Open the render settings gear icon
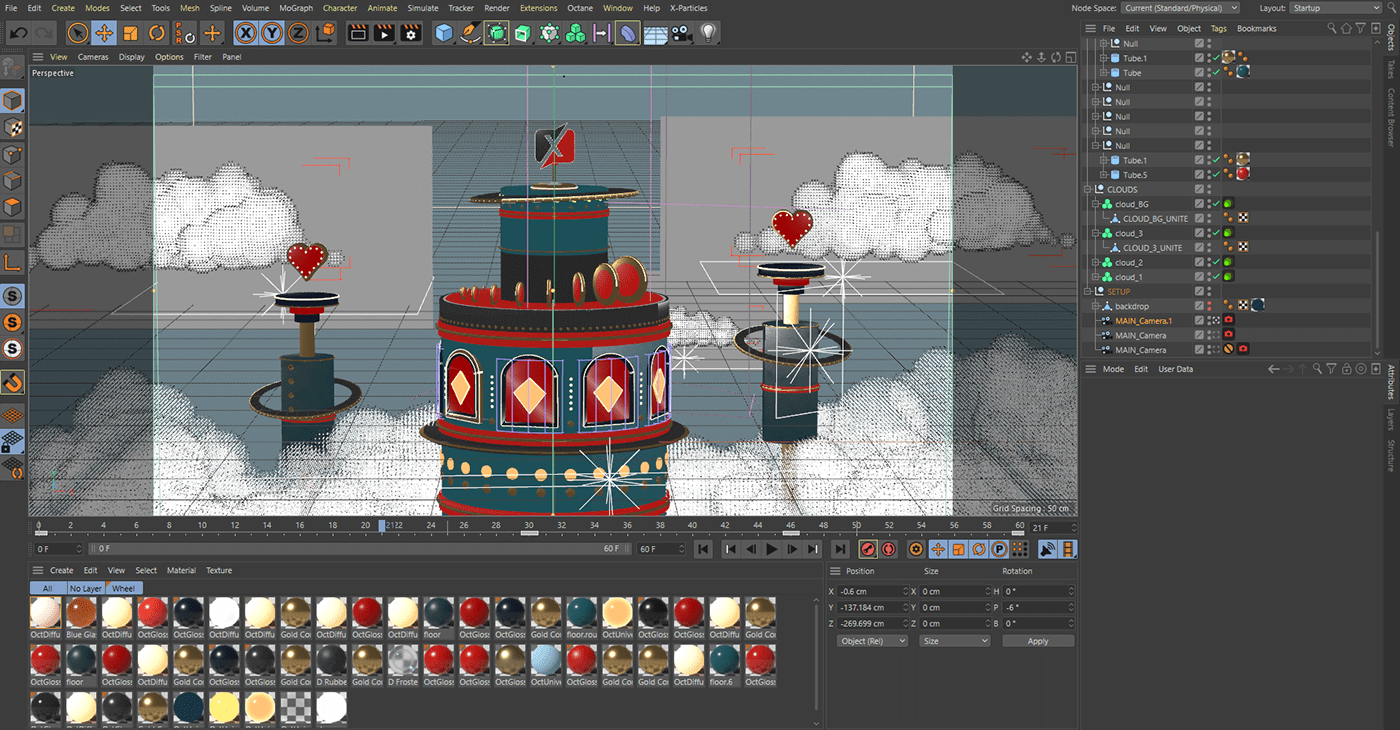Viewport: 1400px width, 730px height. click(x=409, y=33)
